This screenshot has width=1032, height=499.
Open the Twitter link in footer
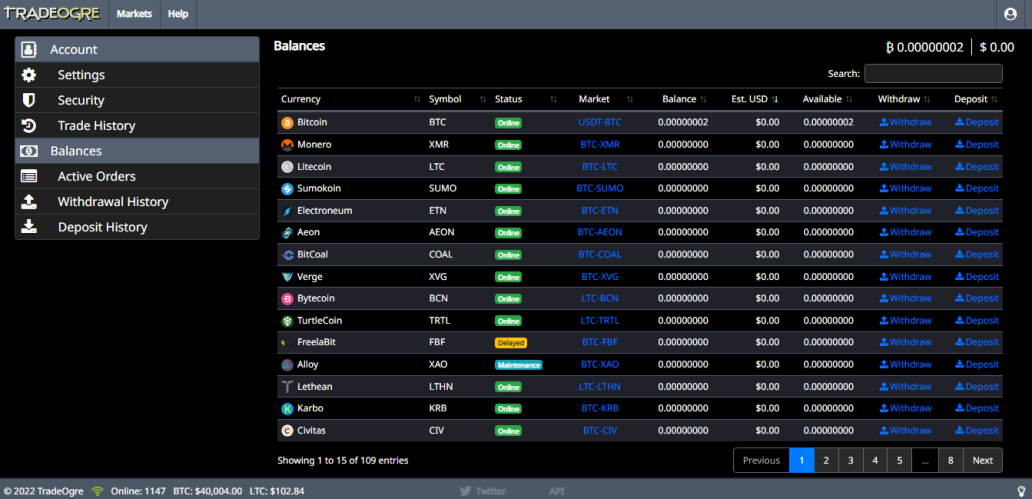click(482, 491)
